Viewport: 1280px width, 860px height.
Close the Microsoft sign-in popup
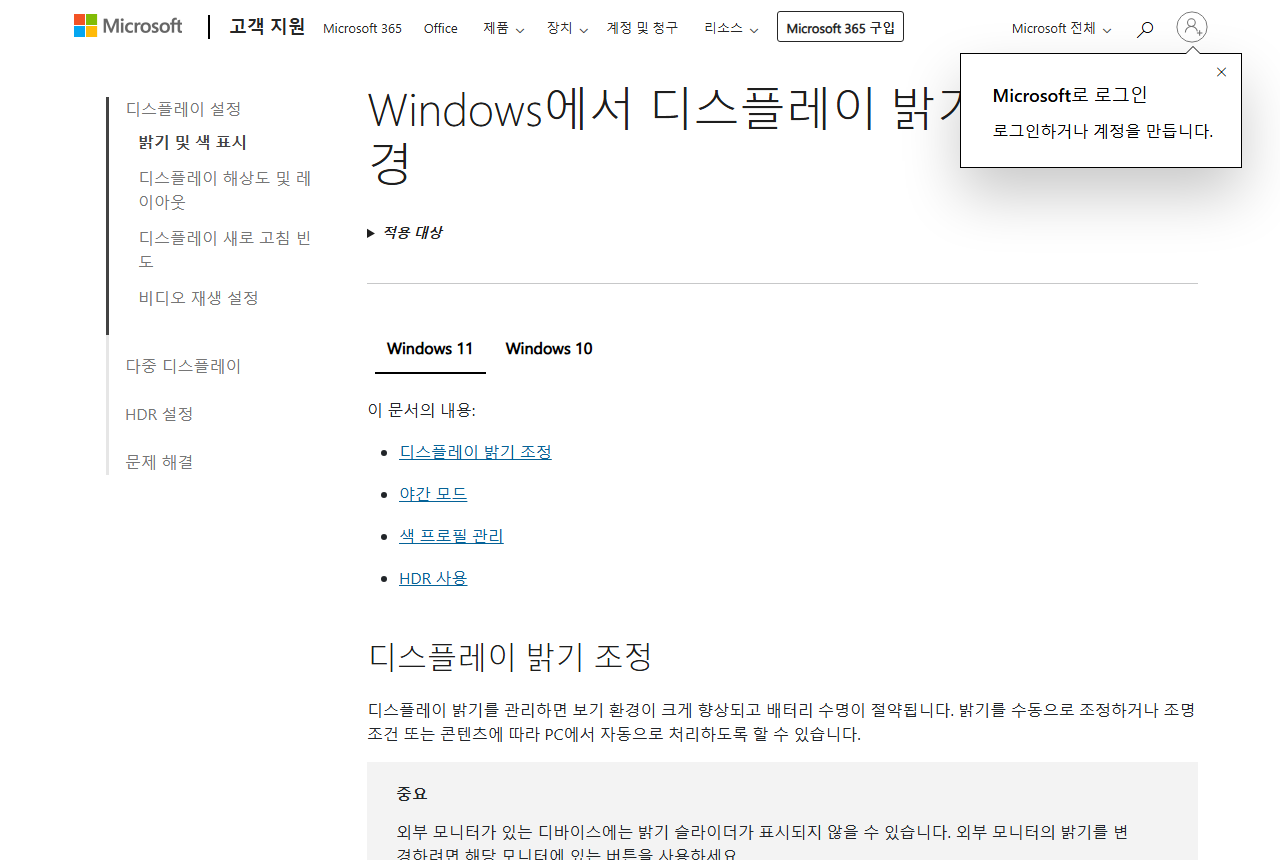click(x=1221, y=72)
